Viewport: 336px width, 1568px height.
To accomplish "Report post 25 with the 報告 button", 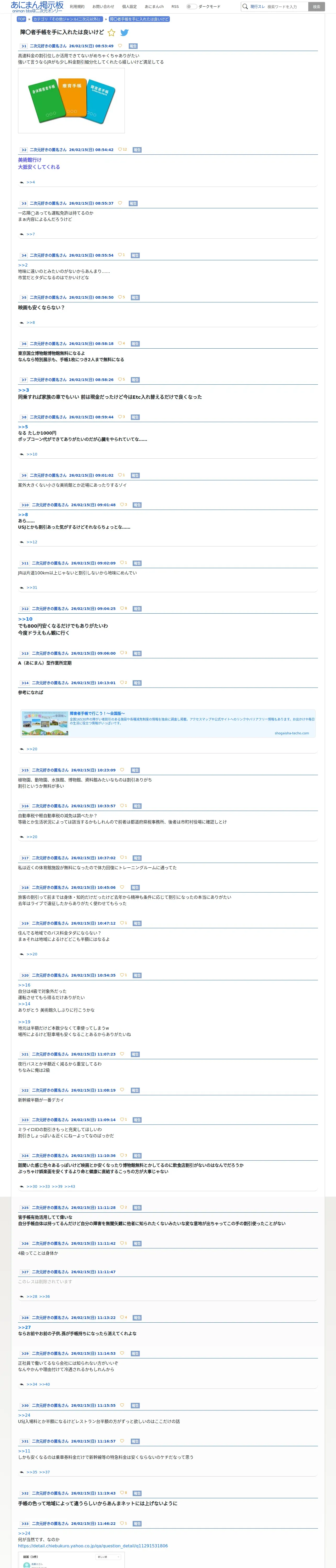I will click(x=137, y=1208).
